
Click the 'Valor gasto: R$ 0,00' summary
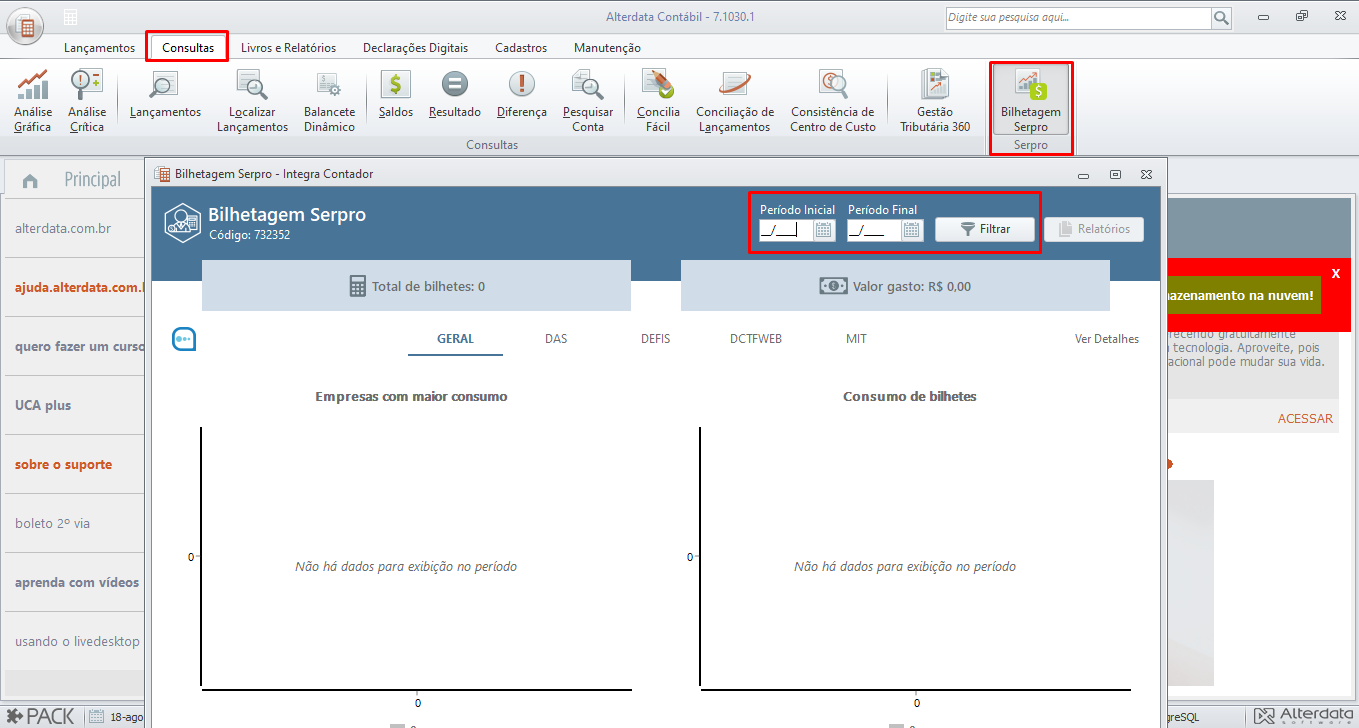(x=895, y=286)
